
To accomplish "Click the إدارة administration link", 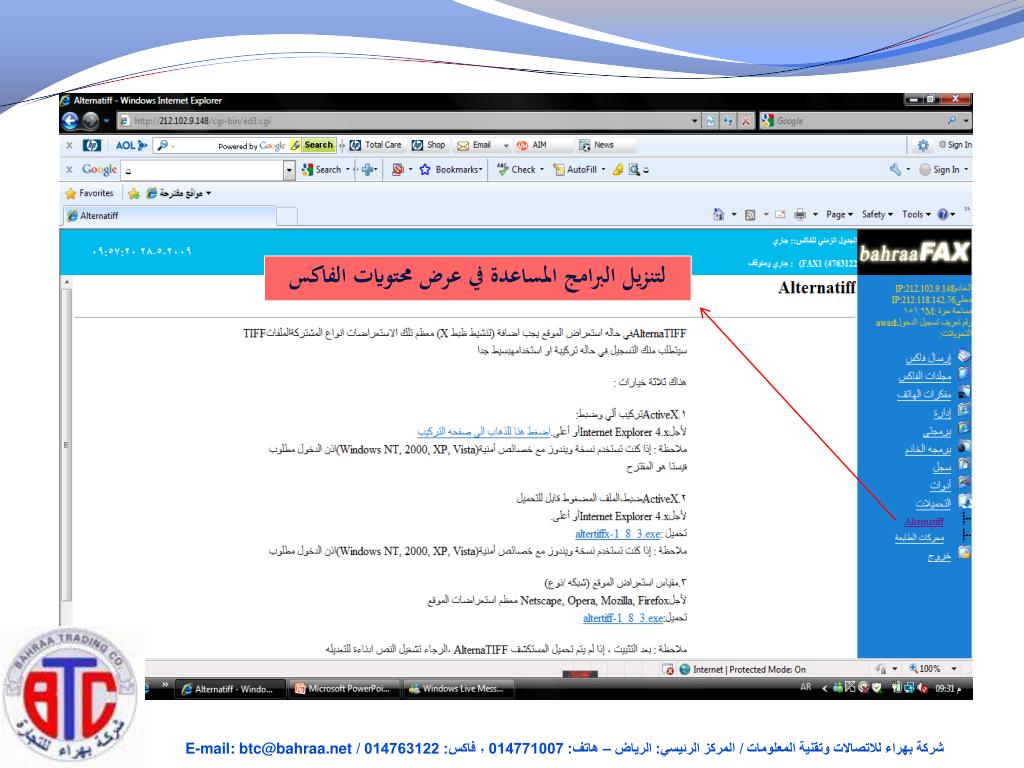I will coord(942,413).
